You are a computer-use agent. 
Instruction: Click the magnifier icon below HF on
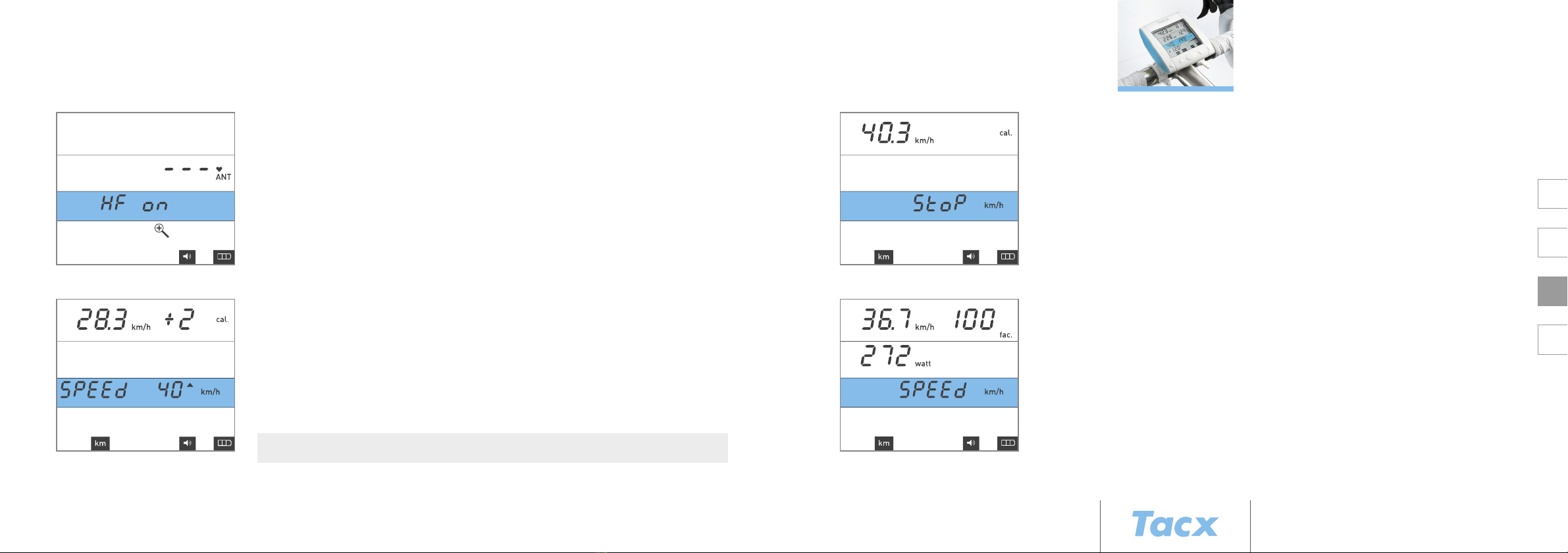point(161,230)
